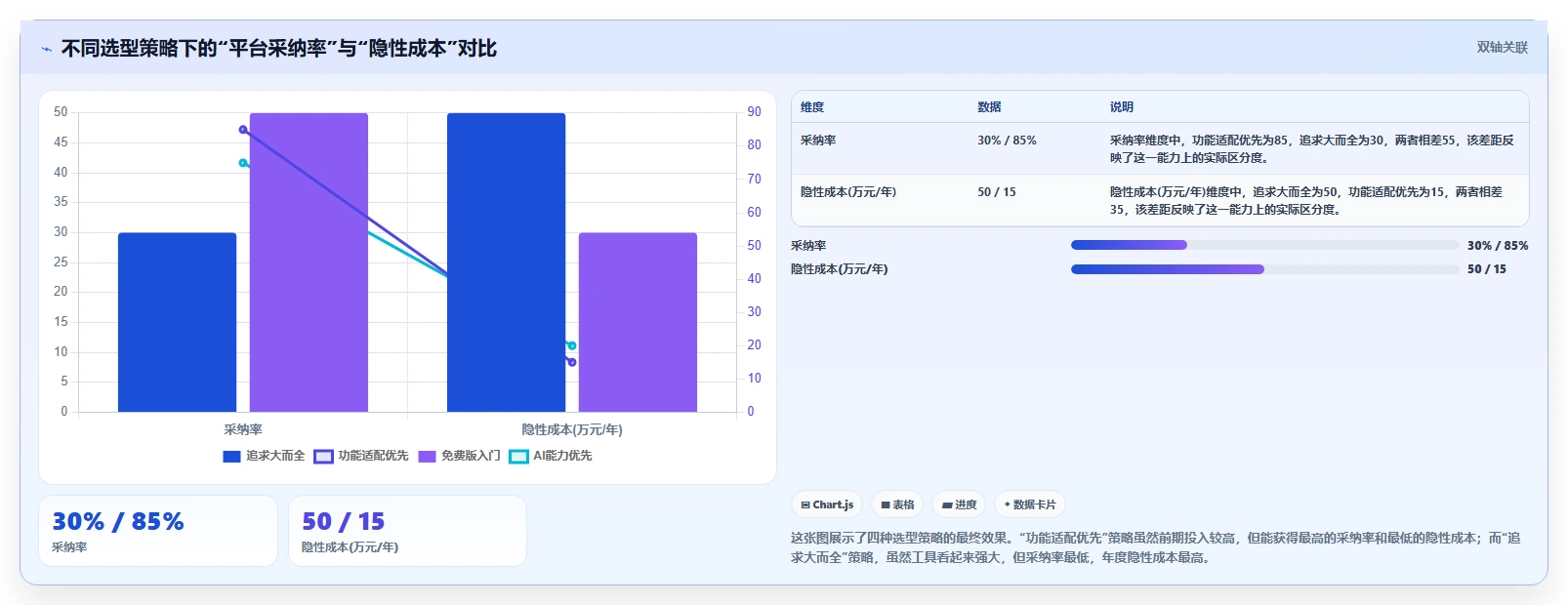Viewport: 1568px width, 605px height.
Task: Click the 数据卡片 tag
Action: click(x=1029, y=504)
